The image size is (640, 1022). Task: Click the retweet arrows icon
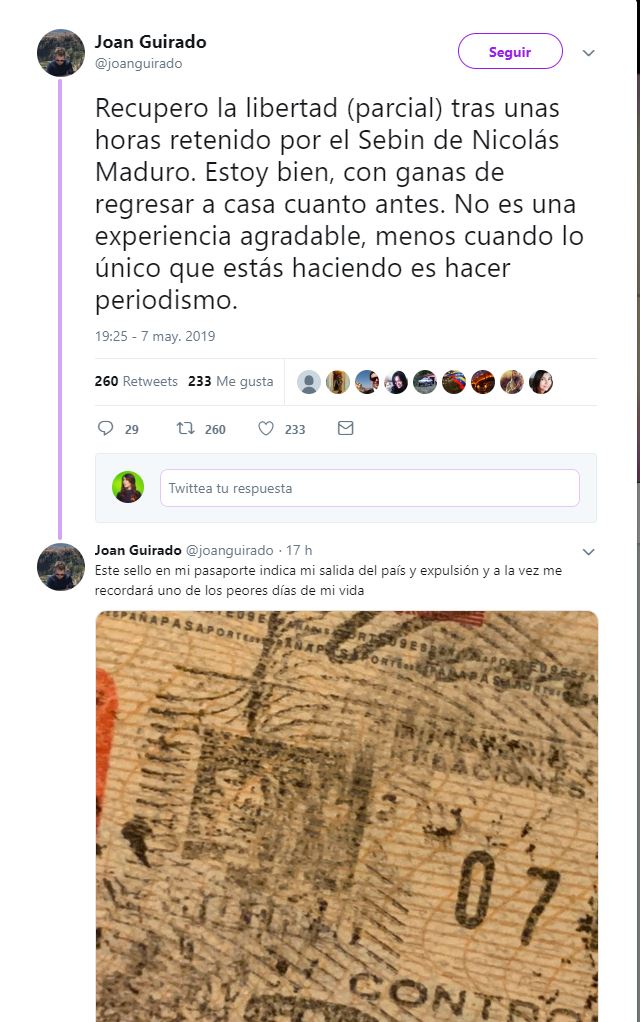pyautogui.click(x=186, y=428)
